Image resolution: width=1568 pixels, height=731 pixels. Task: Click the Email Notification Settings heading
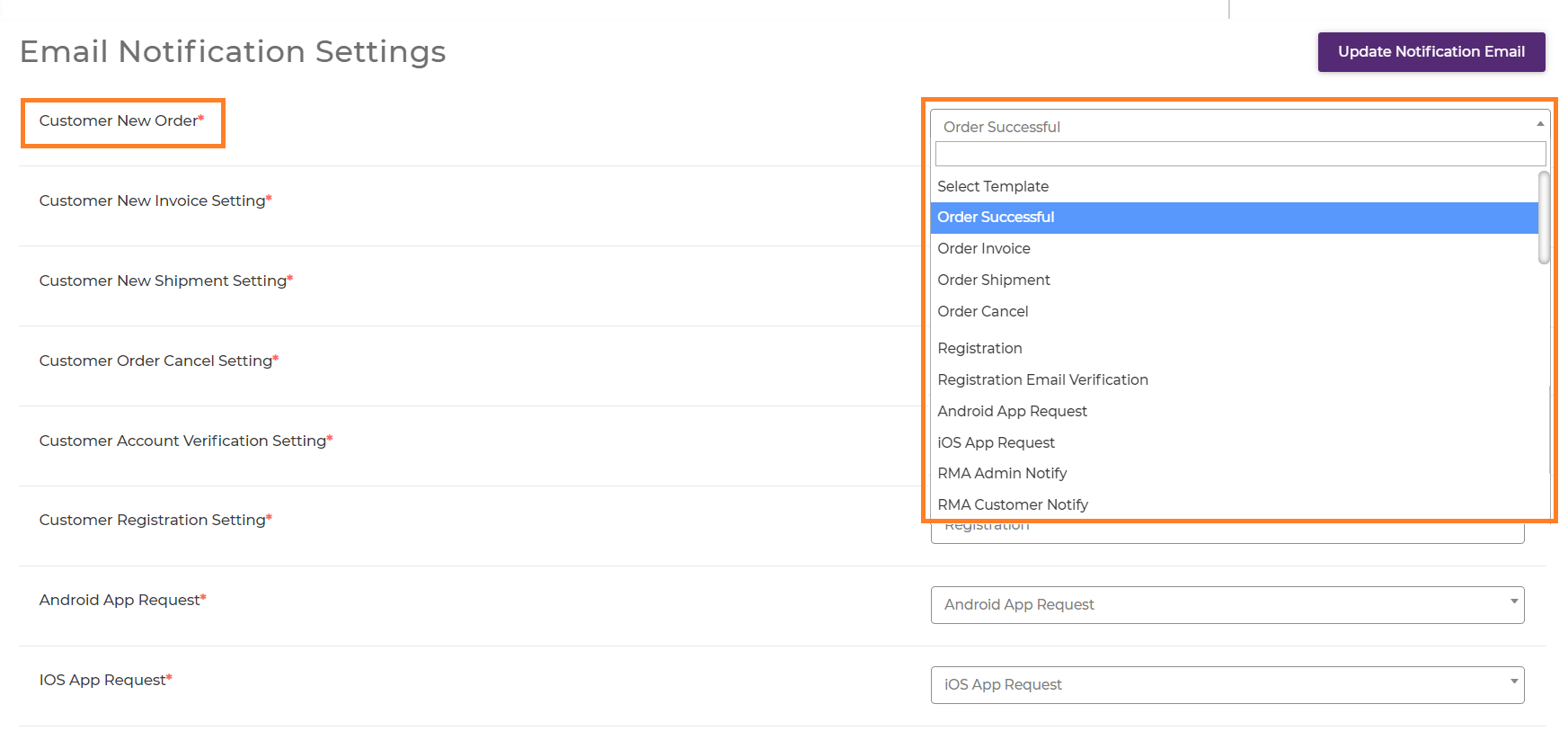click(233, 52)
